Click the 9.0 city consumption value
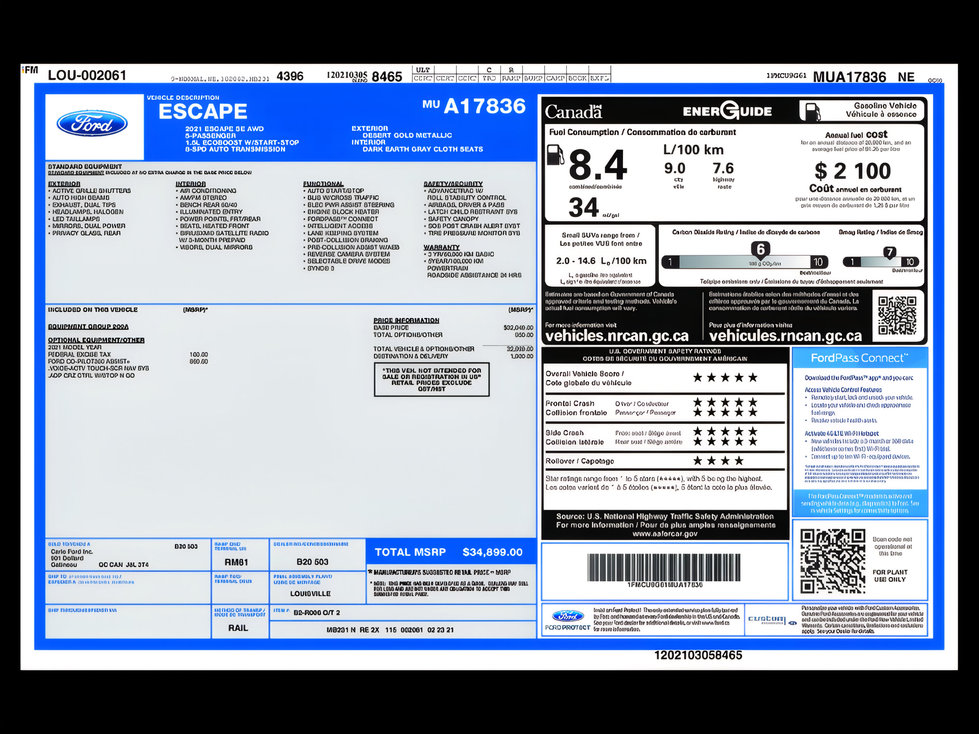The image size is (979, 734). pos(674,169)
